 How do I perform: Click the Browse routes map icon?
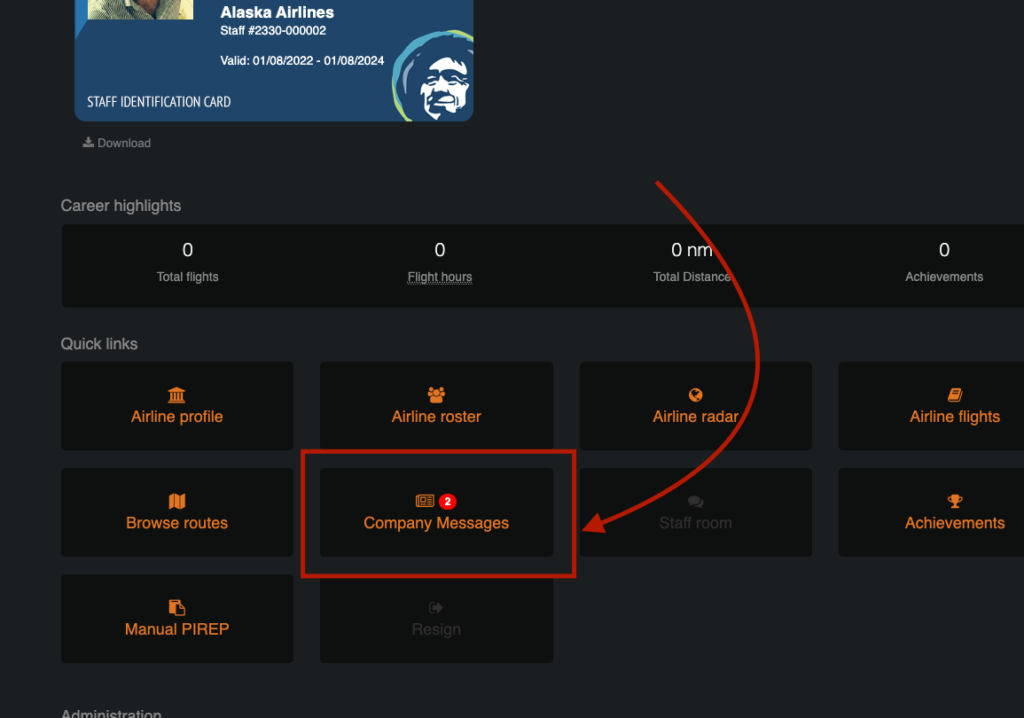pyautogui.click(x=177, y=501)
